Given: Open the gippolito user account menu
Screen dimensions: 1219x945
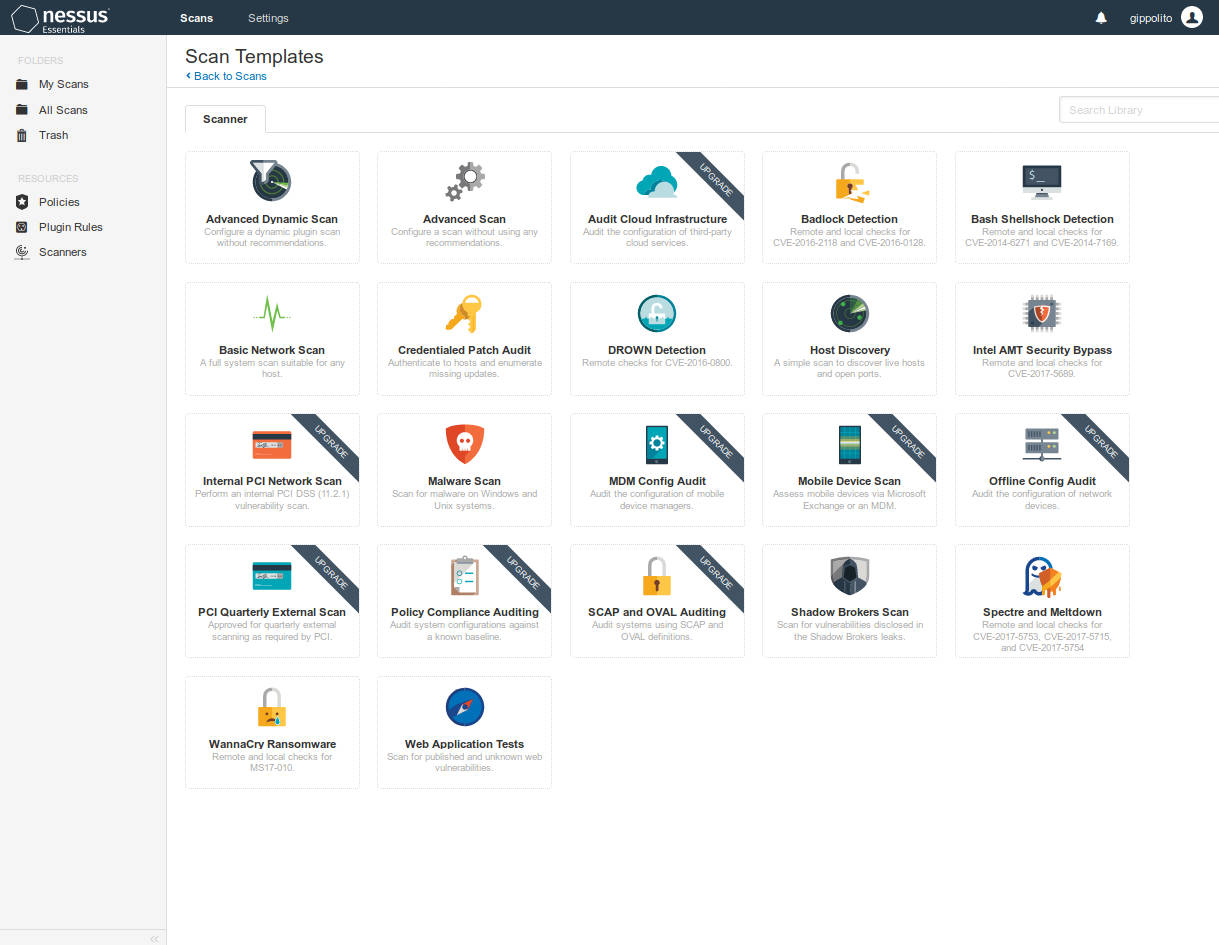Looking at the screenshot, I should tap(1158, 18).
